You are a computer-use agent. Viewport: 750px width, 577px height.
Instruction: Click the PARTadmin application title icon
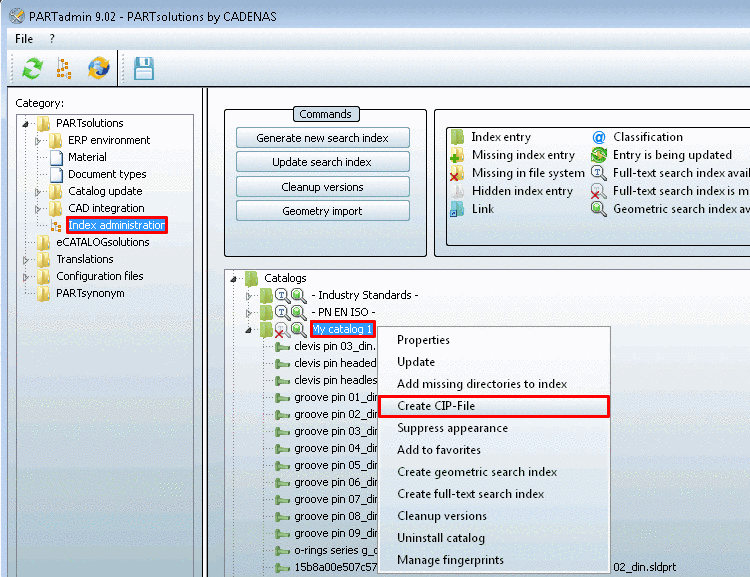click(17, 16)
